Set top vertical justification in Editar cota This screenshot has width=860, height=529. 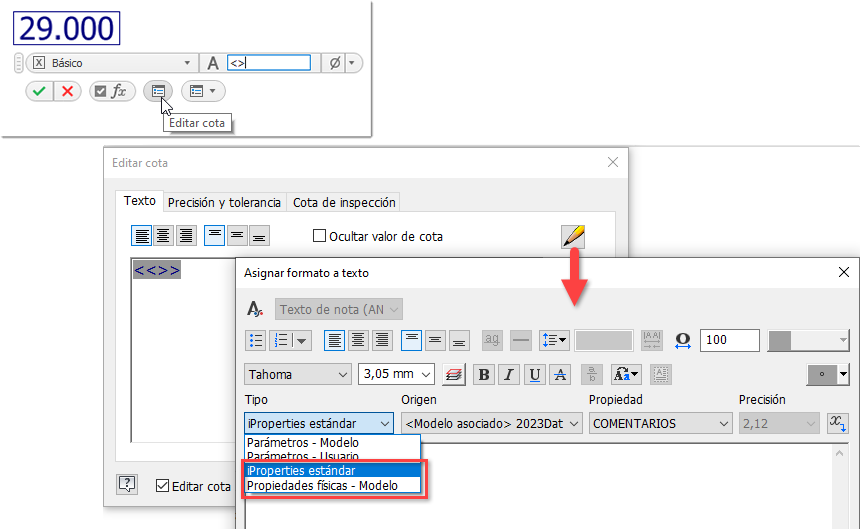(x=214, y=236)
